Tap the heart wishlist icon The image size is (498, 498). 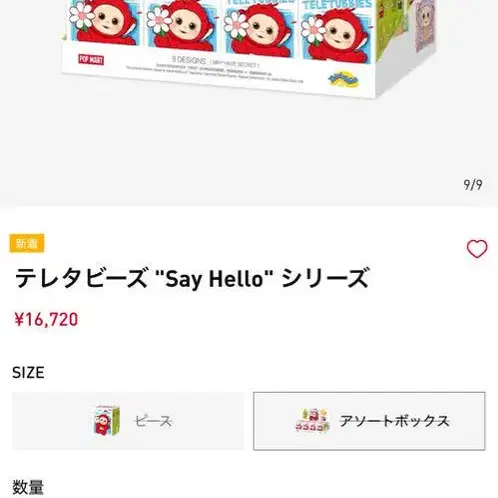pos(477,249)
